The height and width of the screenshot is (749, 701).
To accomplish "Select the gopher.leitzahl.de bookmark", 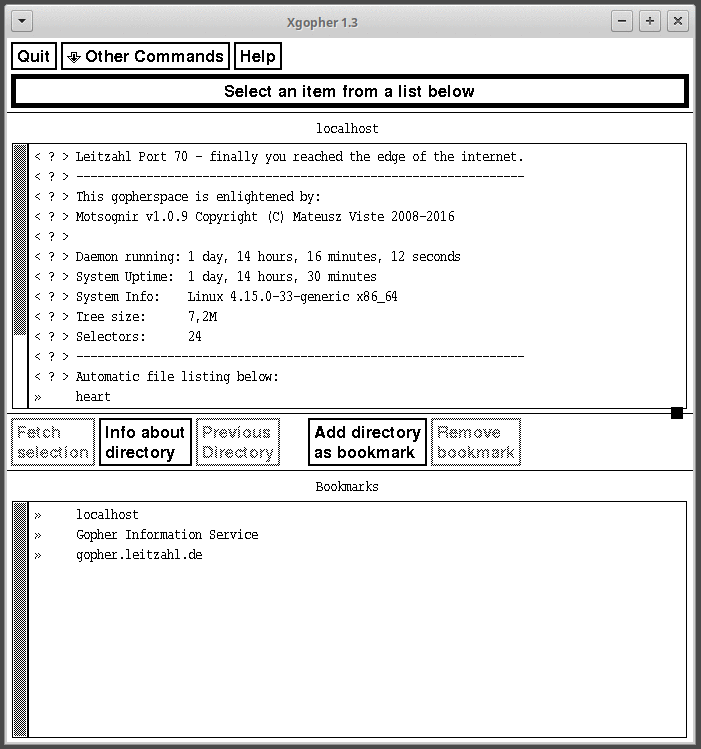I will click(x=138, y=555).
